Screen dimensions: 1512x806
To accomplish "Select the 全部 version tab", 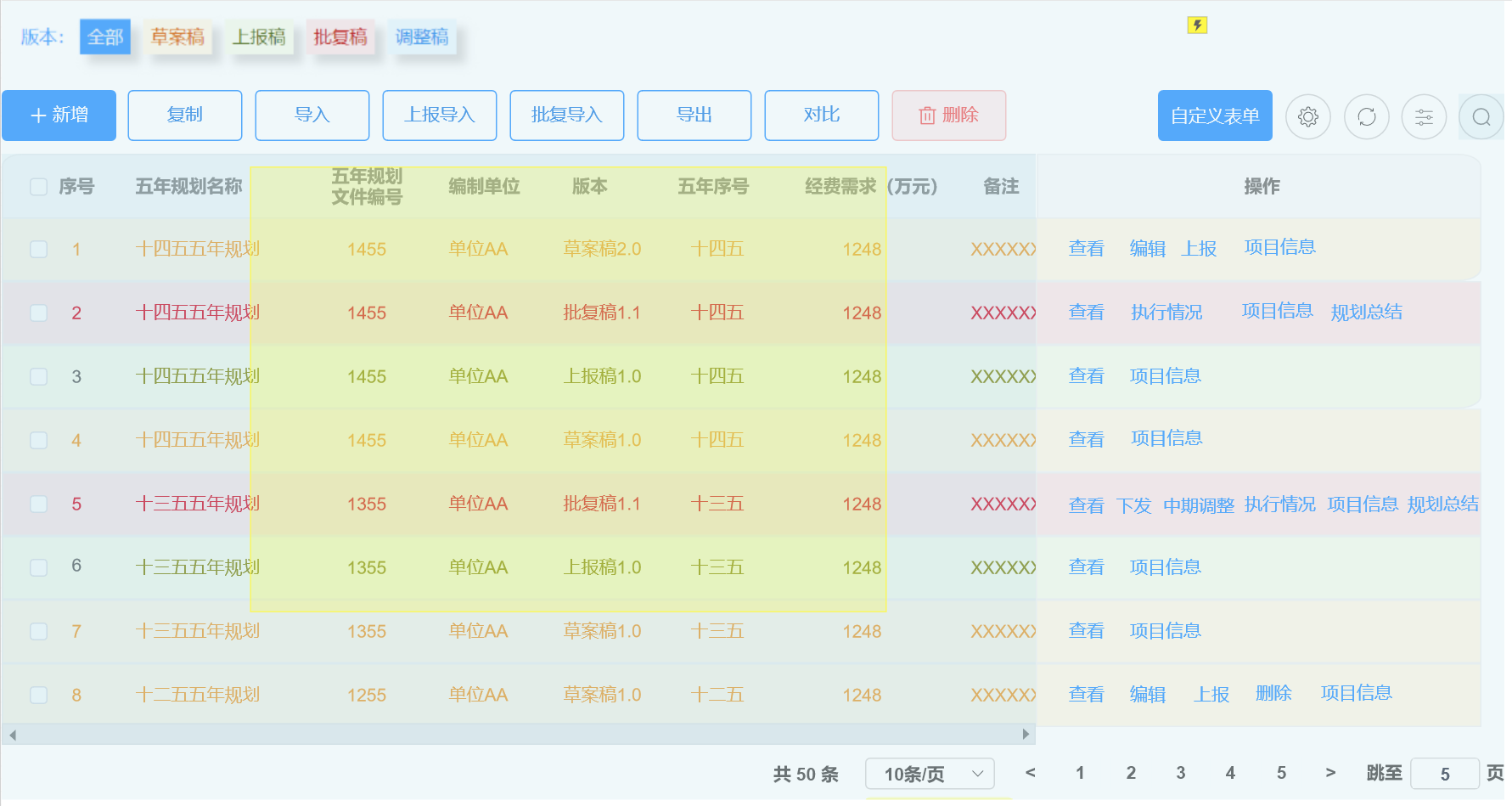I will (105, 37).
